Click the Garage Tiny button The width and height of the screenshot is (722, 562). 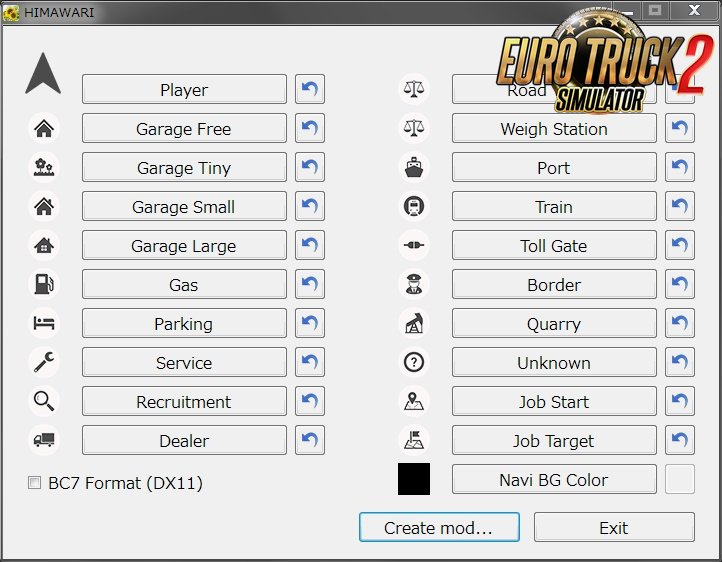[184, 167]
